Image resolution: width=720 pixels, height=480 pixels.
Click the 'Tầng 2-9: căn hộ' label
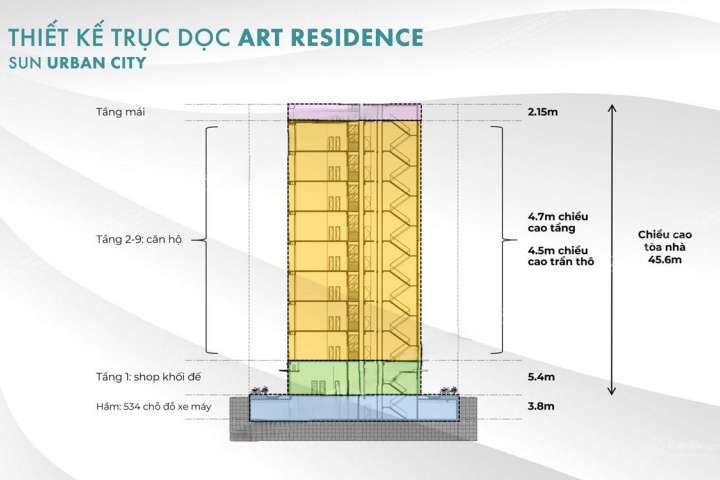139,239
